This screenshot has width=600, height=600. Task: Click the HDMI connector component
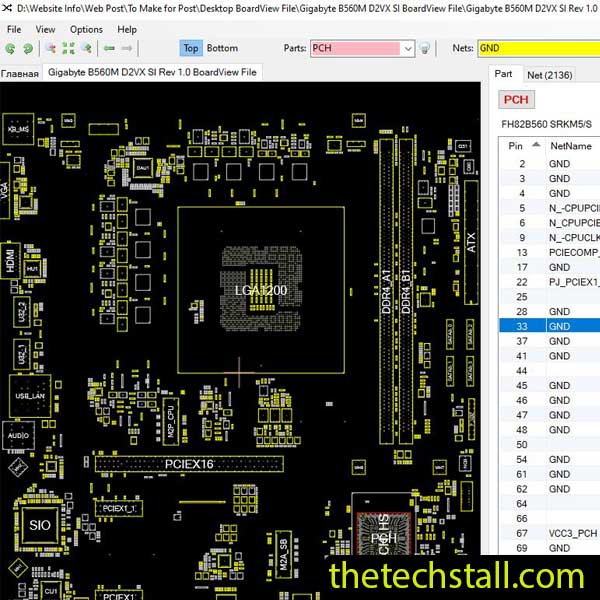[10, 260]
